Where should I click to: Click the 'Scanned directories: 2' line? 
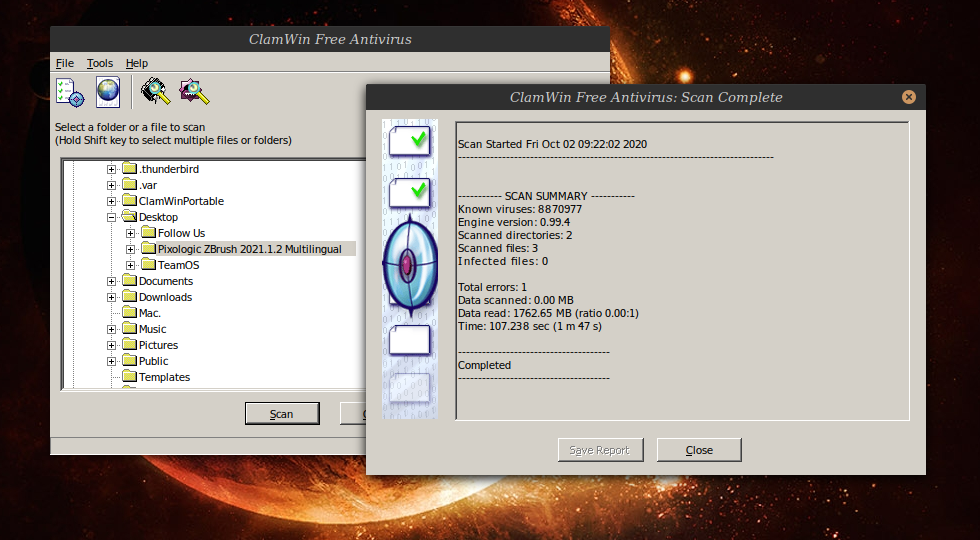point(515,236)
